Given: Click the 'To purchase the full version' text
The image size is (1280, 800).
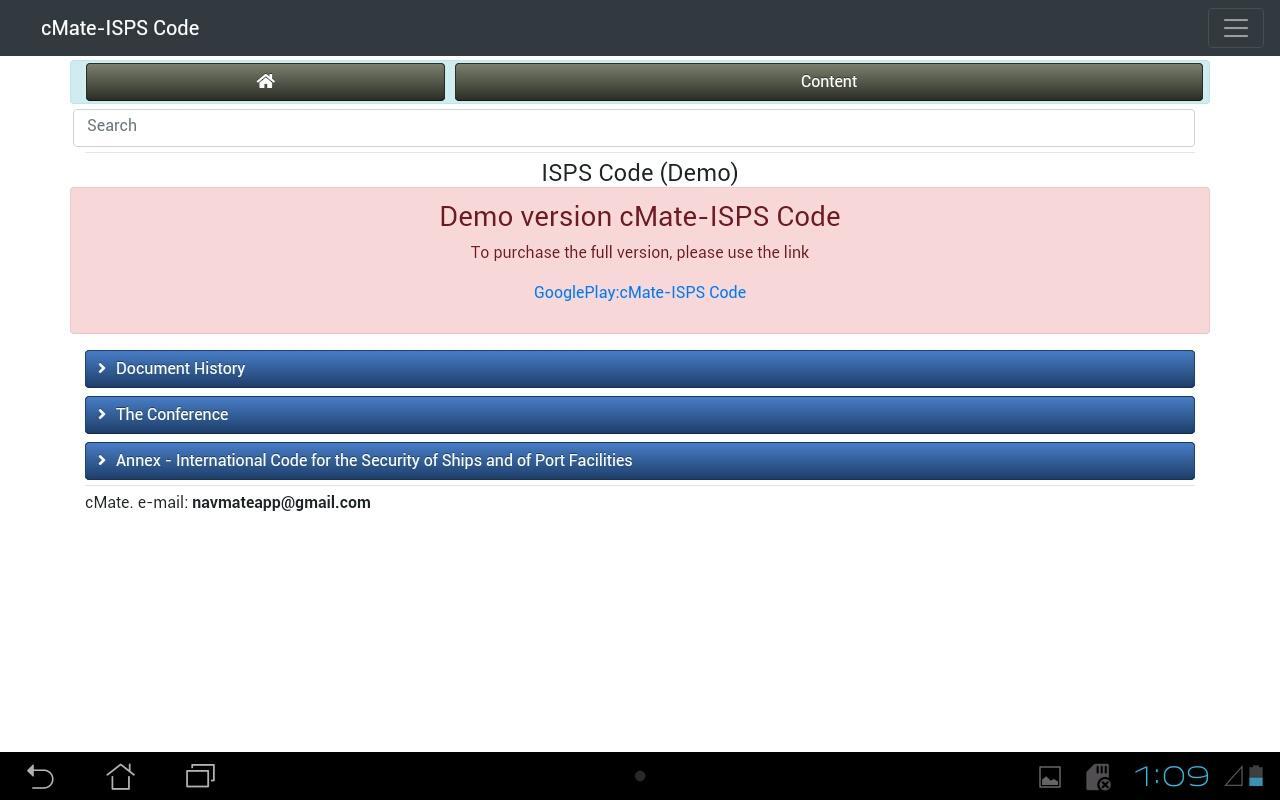Looking at the screenshot, I should pos(640,252).
